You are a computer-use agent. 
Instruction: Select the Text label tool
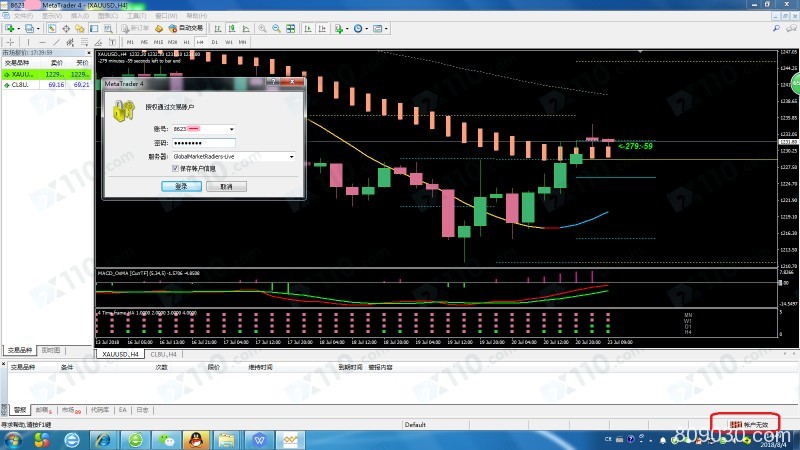click(x=112, y=42)
